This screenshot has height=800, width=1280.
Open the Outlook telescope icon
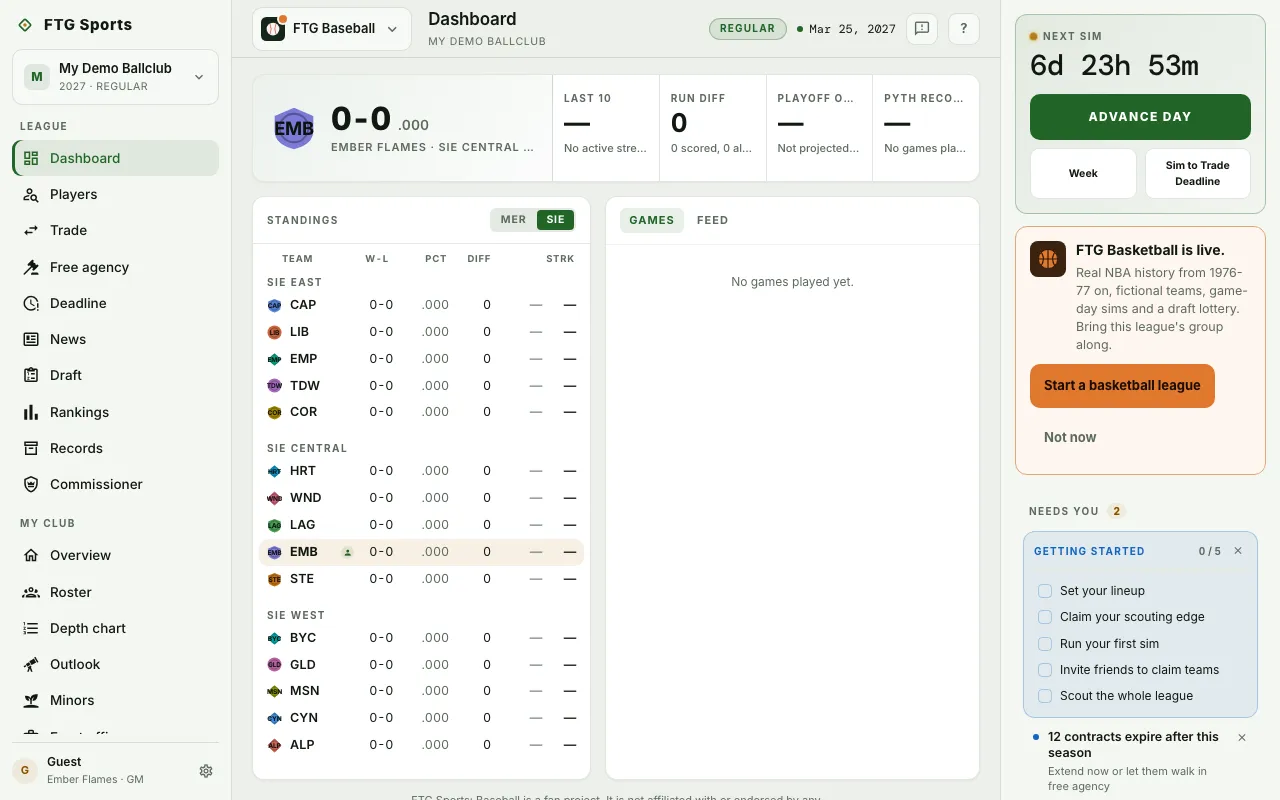click(31, 664)
